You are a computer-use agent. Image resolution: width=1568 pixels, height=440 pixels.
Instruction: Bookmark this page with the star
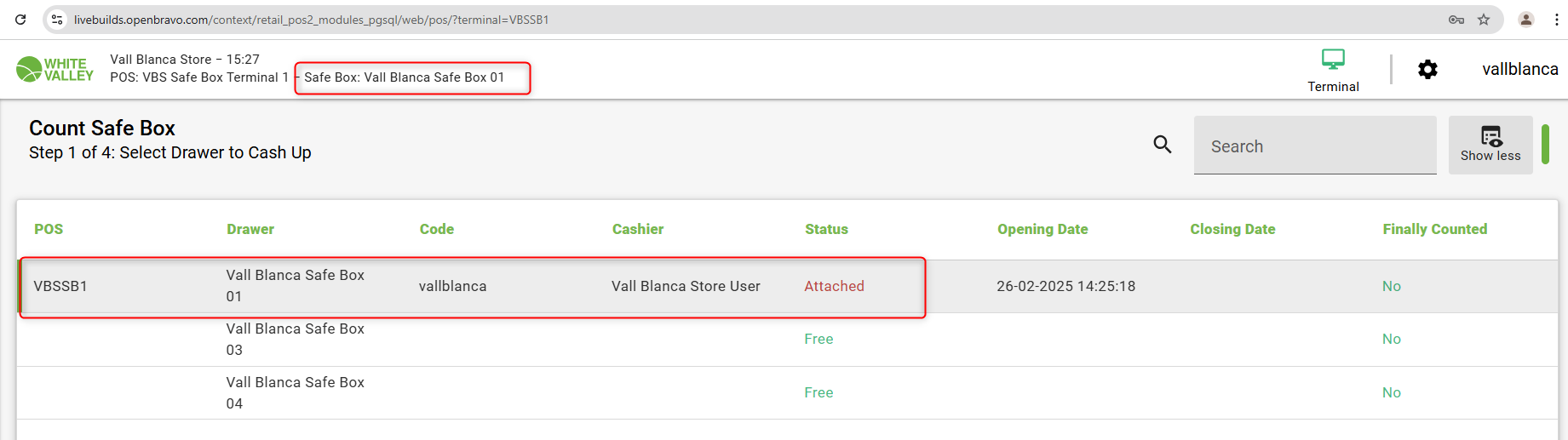click(x=1484, y=20)
